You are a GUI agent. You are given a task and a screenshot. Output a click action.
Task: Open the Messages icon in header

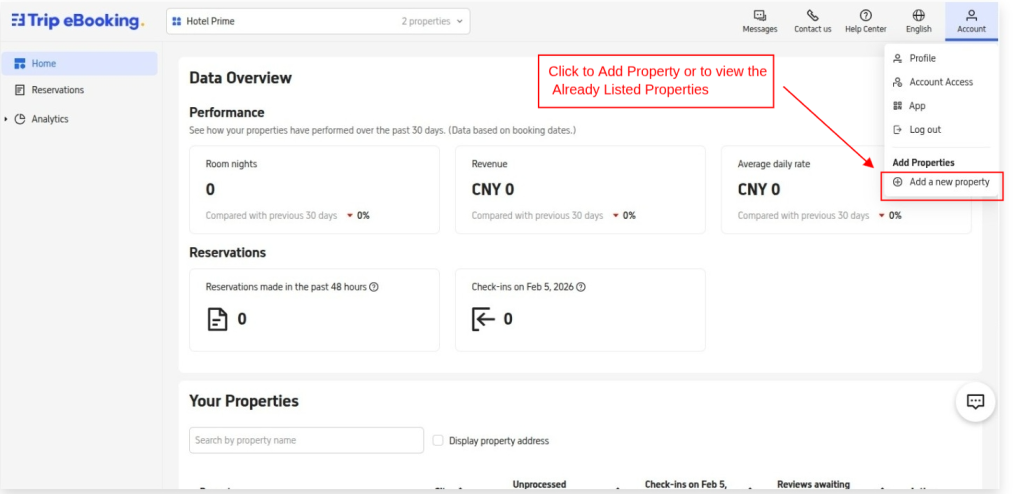click(759, 16)
